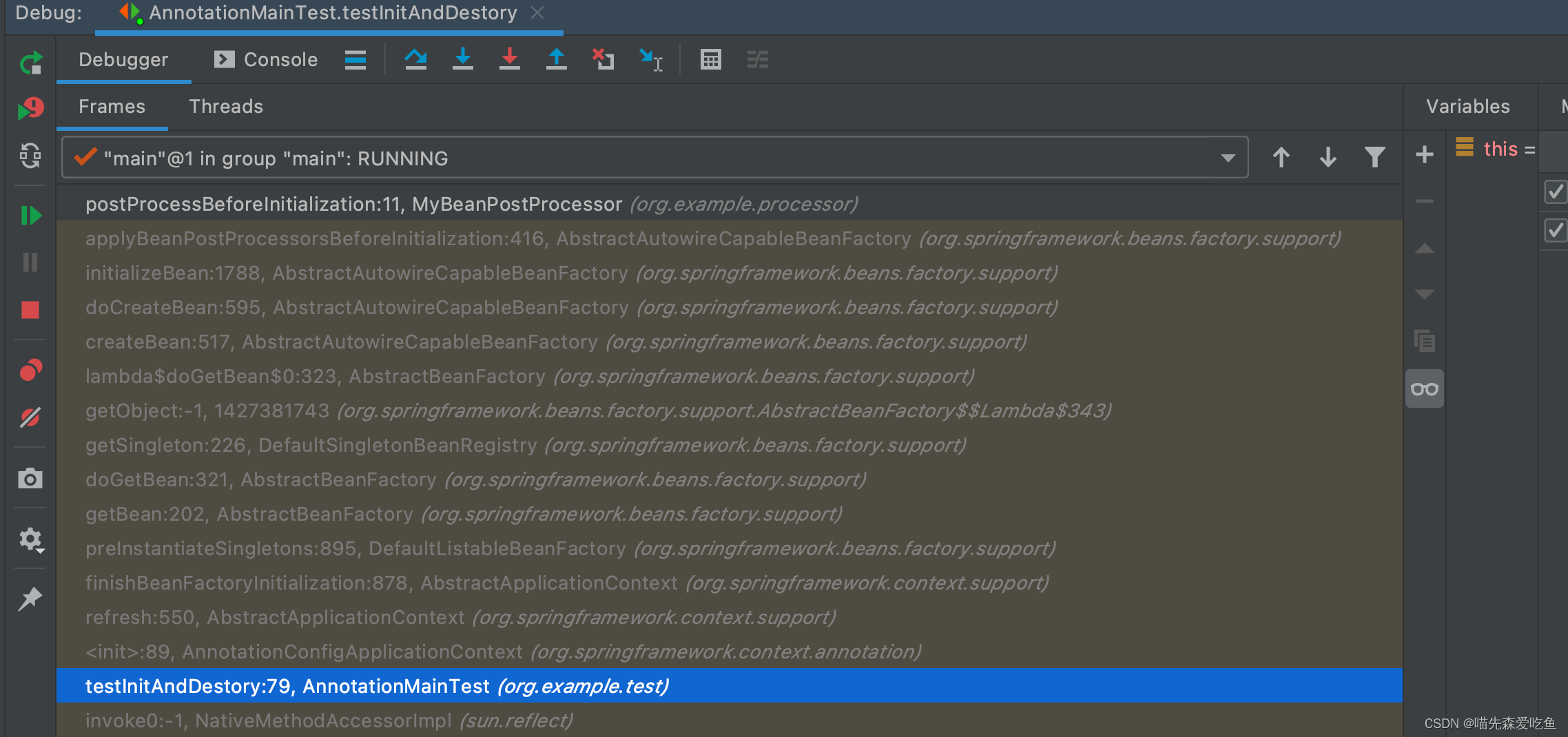Go to previous frame arrow

click(x=1281, y=158)
